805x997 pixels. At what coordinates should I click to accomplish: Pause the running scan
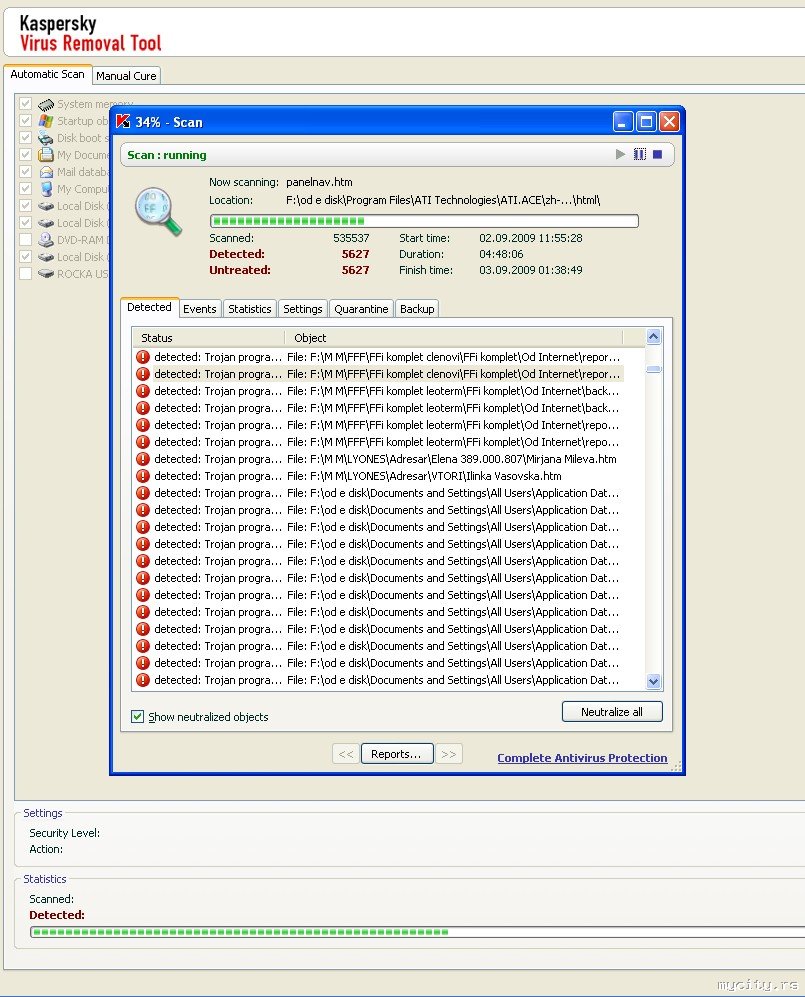tap(640, 155)
